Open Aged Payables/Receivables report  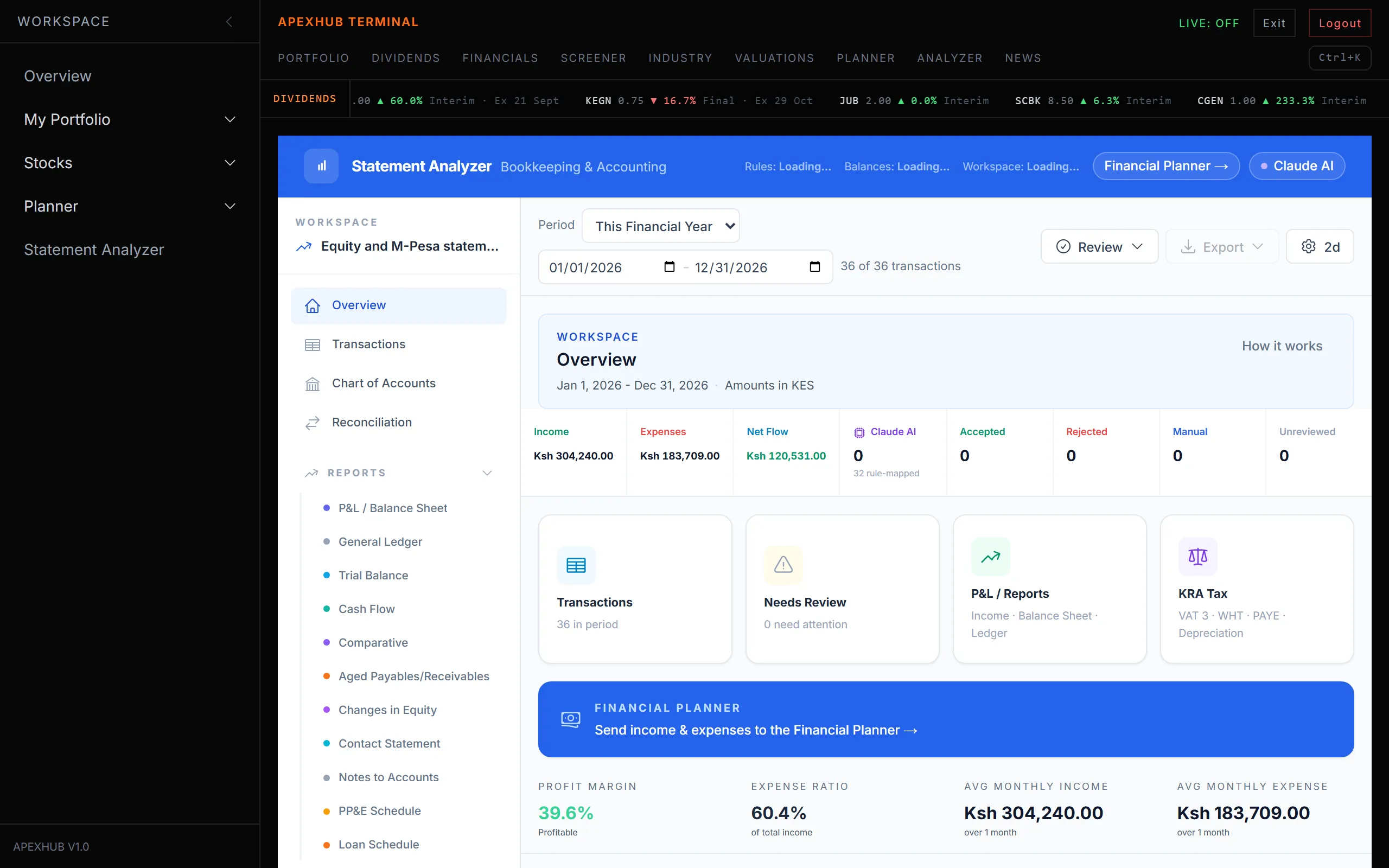pos(413,676)
